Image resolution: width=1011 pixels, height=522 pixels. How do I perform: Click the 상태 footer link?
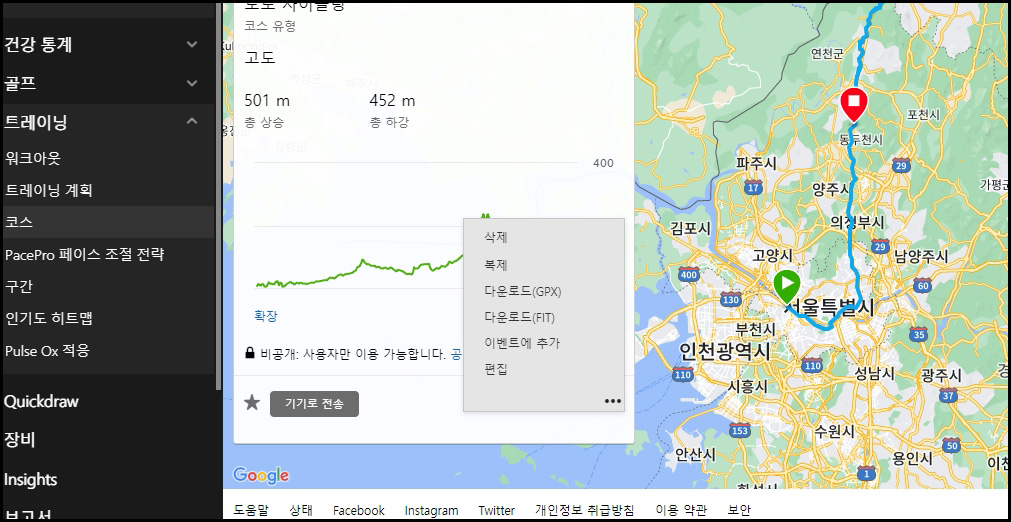(301, 510)
